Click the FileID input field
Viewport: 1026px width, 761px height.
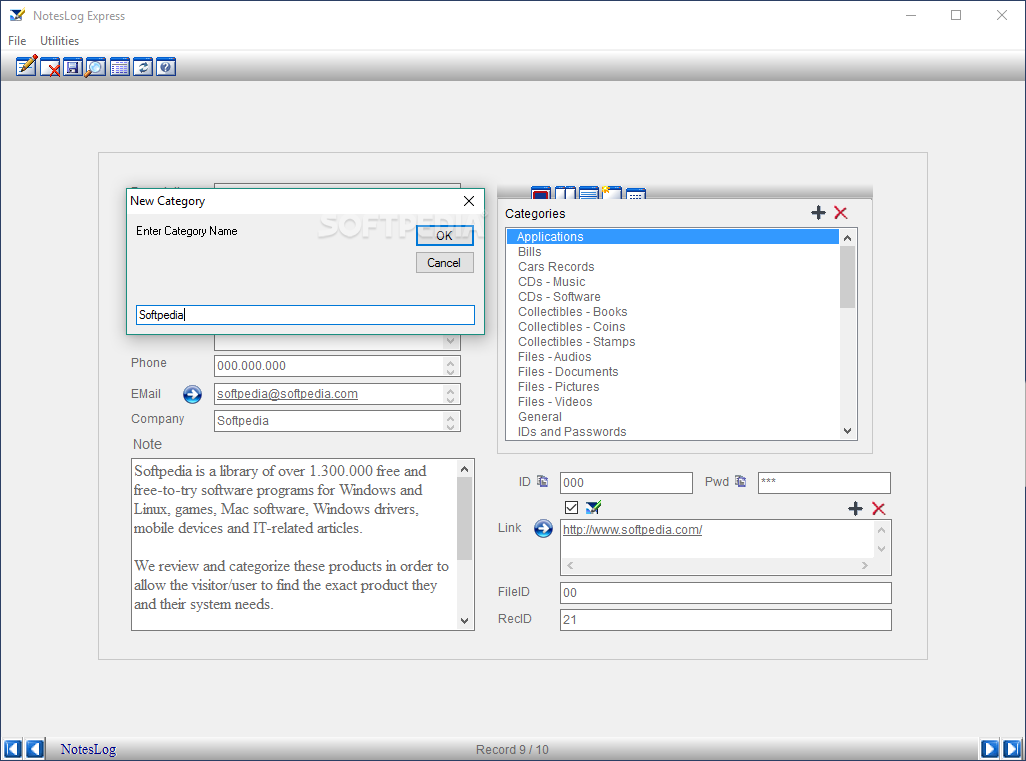click(726, 593)
